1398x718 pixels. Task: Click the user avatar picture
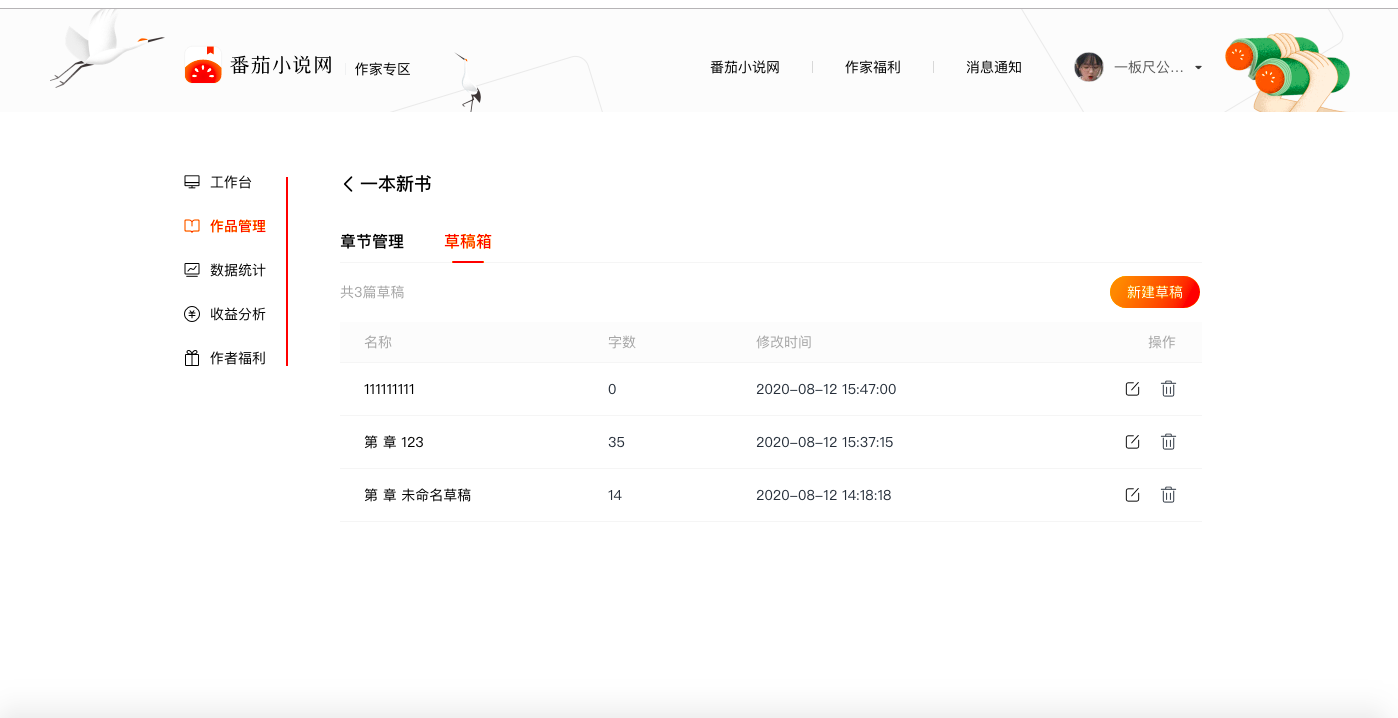tap(1089, 67)
